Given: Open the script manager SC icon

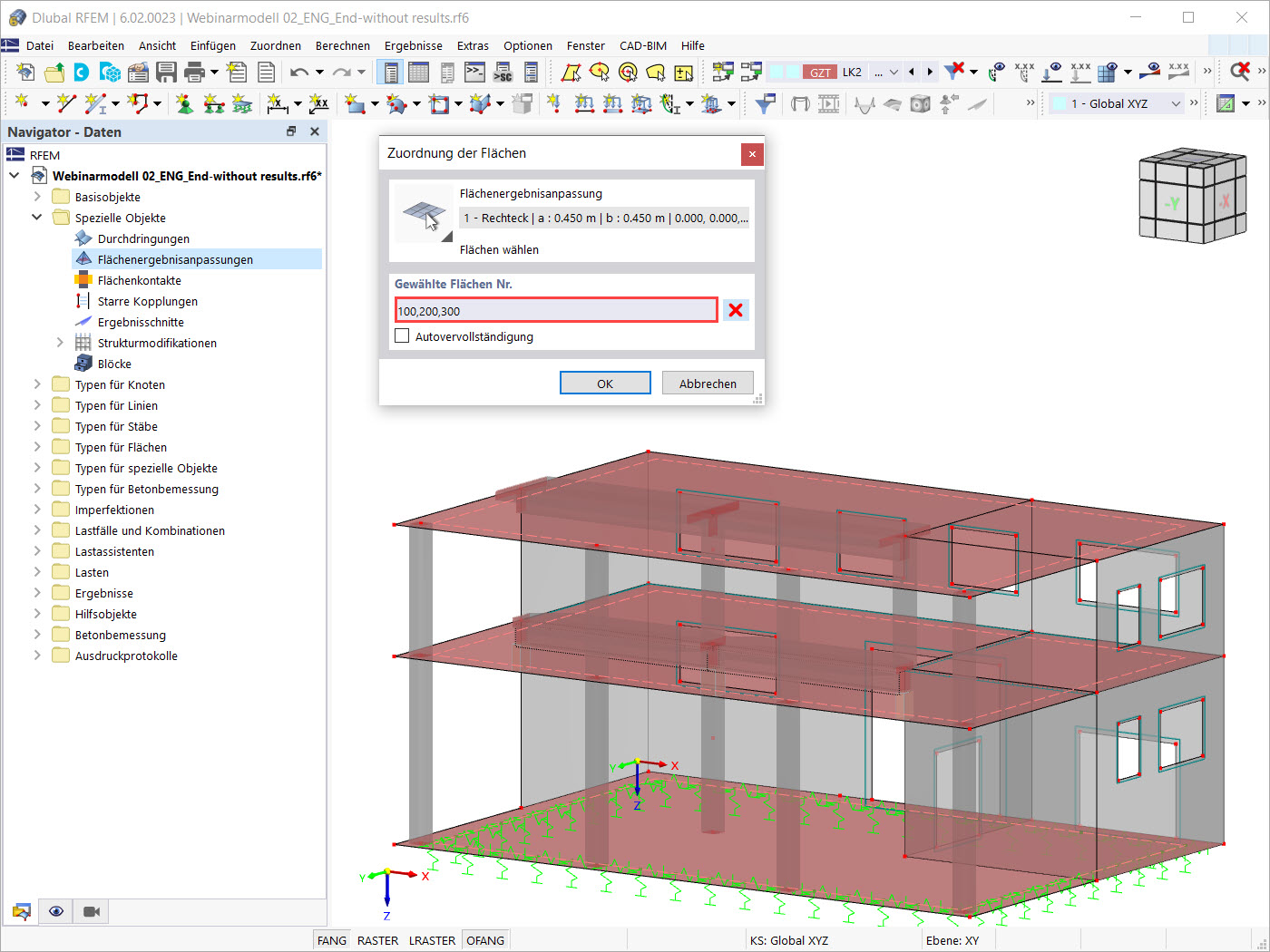Looking at the screenshot, I should pyautogui.click(x=503, y=73).
